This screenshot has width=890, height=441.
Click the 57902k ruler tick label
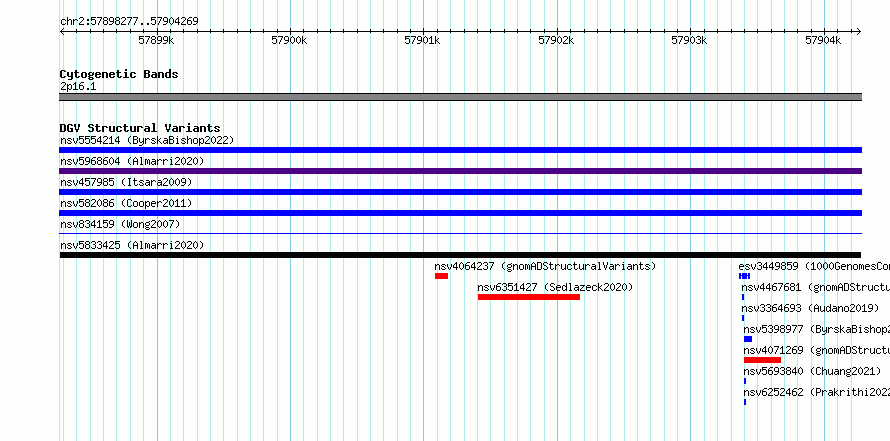[556, 40]
